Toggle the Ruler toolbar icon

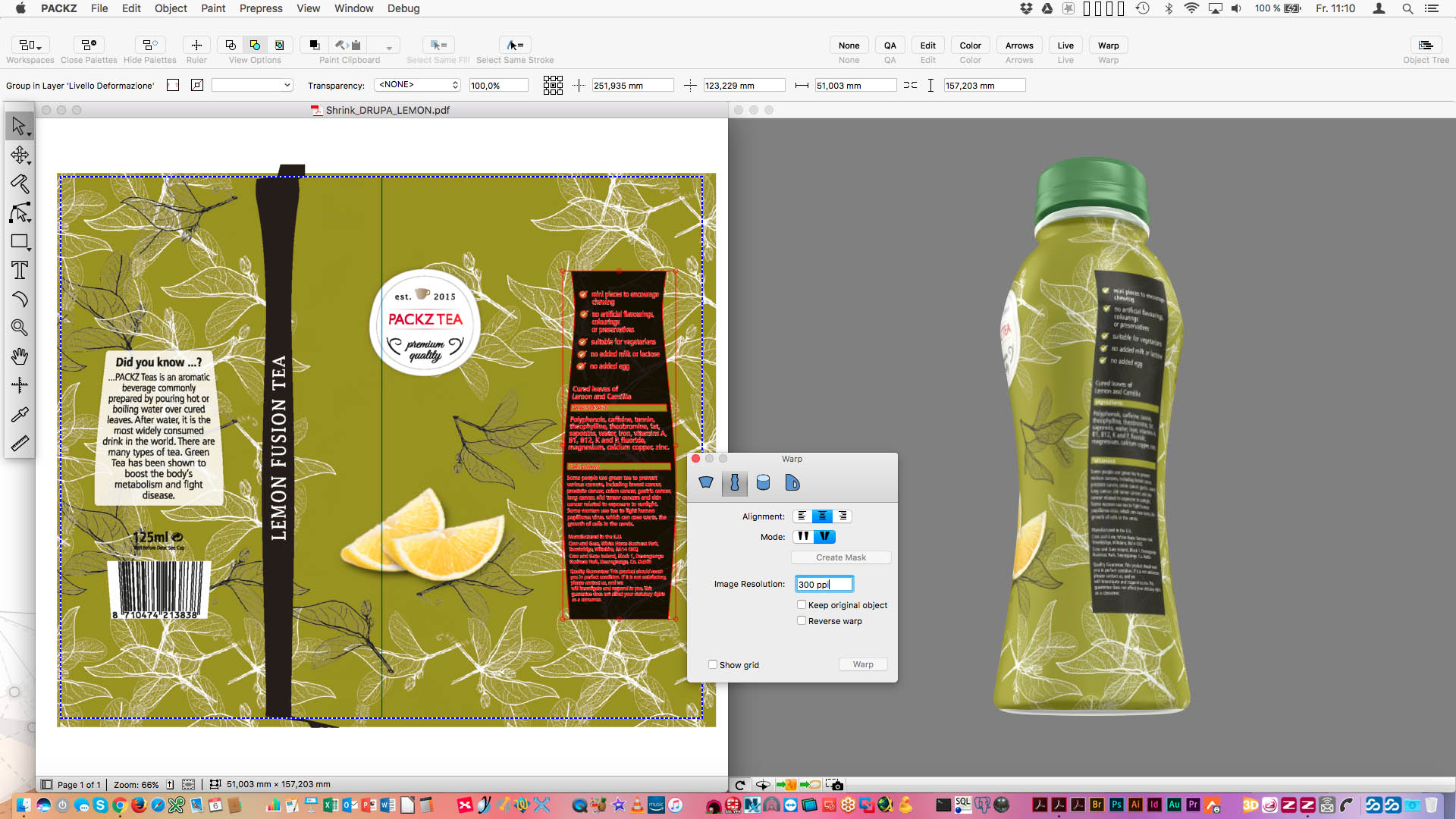(x=196, y=45)
